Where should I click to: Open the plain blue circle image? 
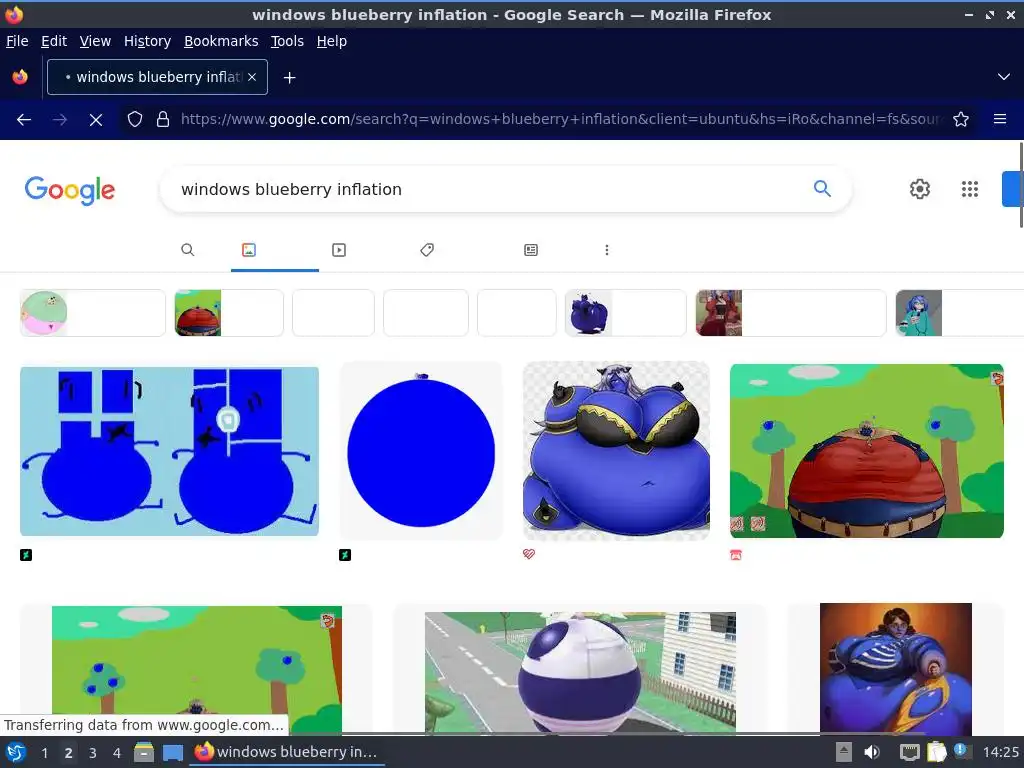tap(421, 451)
